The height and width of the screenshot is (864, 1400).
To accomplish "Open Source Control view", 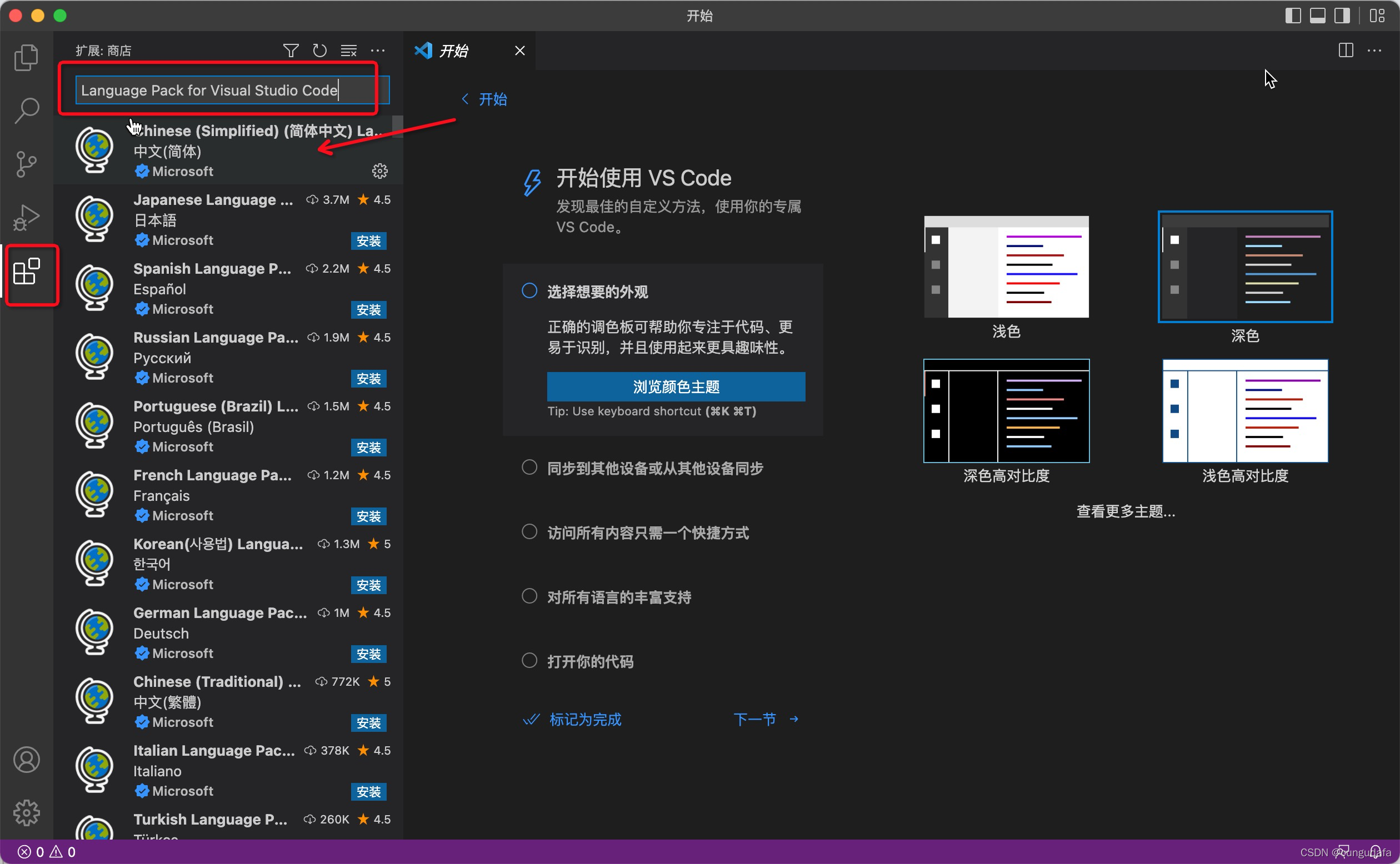I will (26, 164).
